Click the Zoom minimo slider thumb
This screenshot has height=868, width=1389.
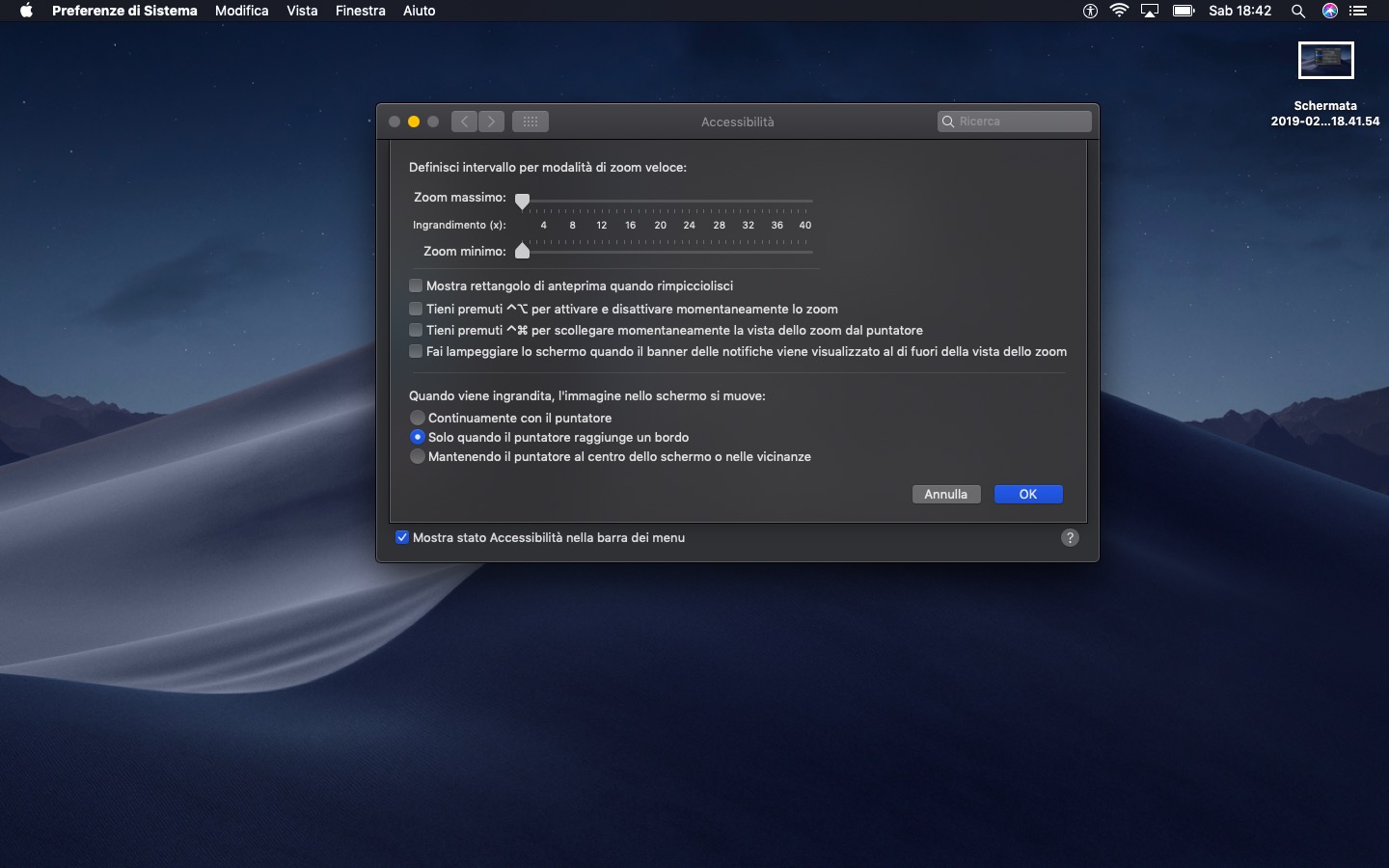click(x=522, y=251)
